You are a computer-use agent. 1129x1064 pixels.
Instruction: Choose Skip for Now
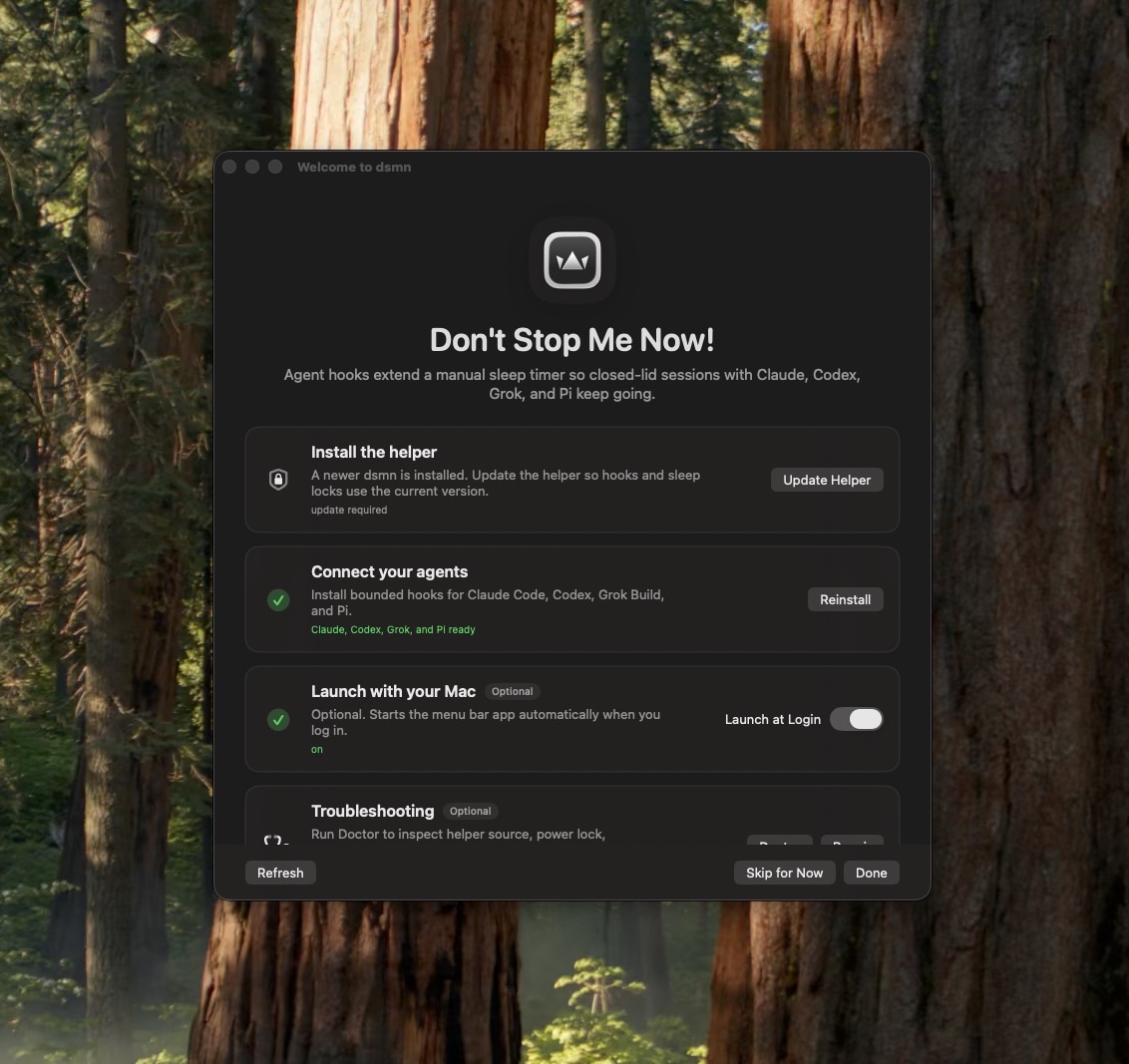tap(784, 873)
